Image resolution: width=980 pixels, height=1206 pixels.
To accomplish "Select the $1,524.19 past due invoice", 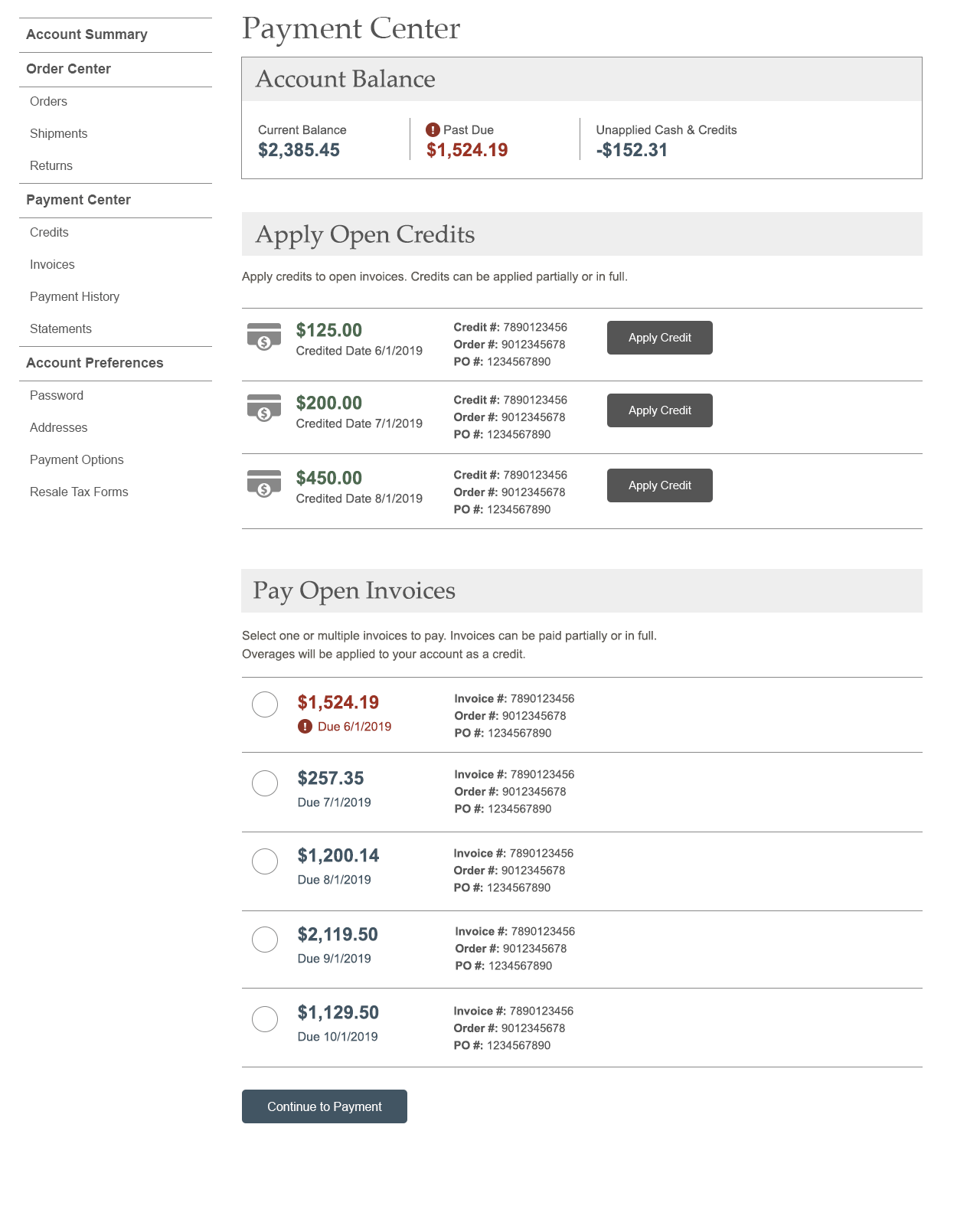I will click(x=265, y=704).
